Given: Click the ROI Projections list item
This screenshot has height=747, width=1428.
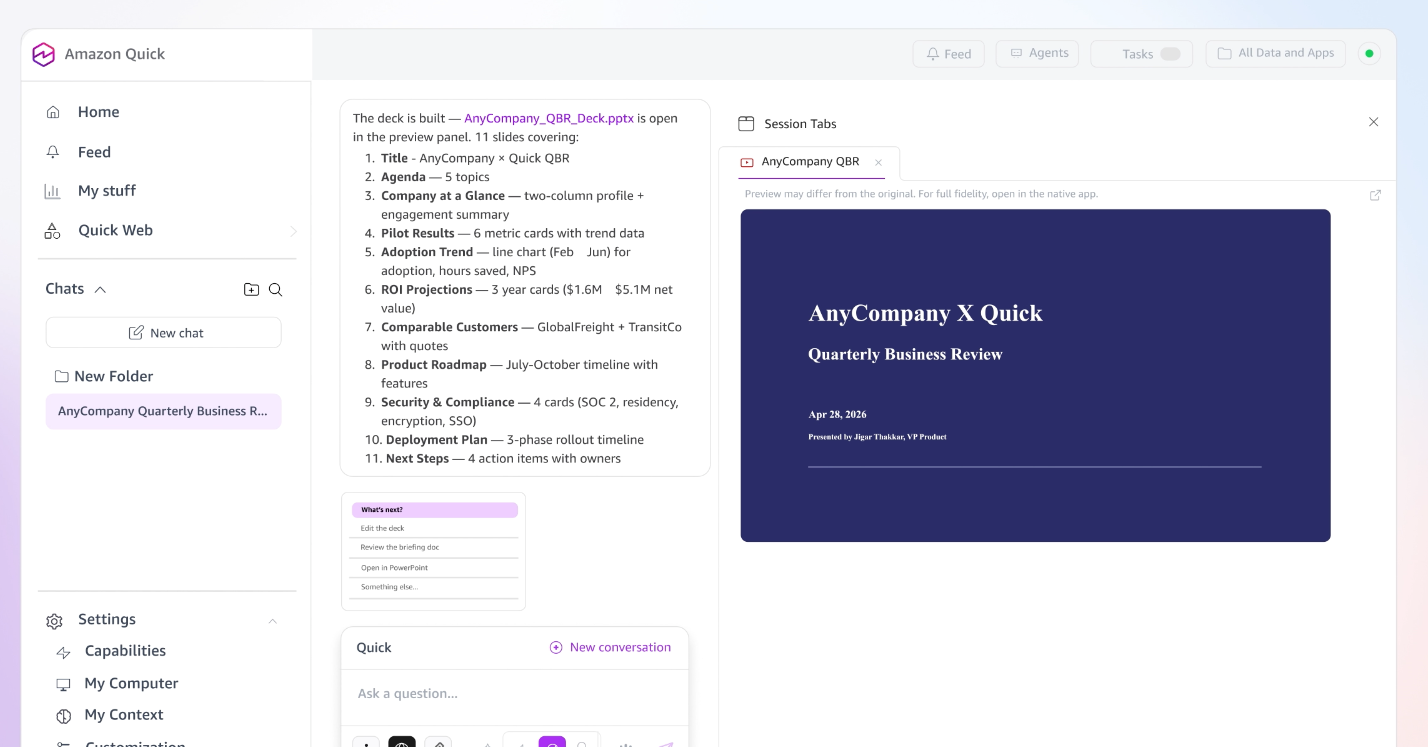Looking at the screenshot, I should point(527,299).
